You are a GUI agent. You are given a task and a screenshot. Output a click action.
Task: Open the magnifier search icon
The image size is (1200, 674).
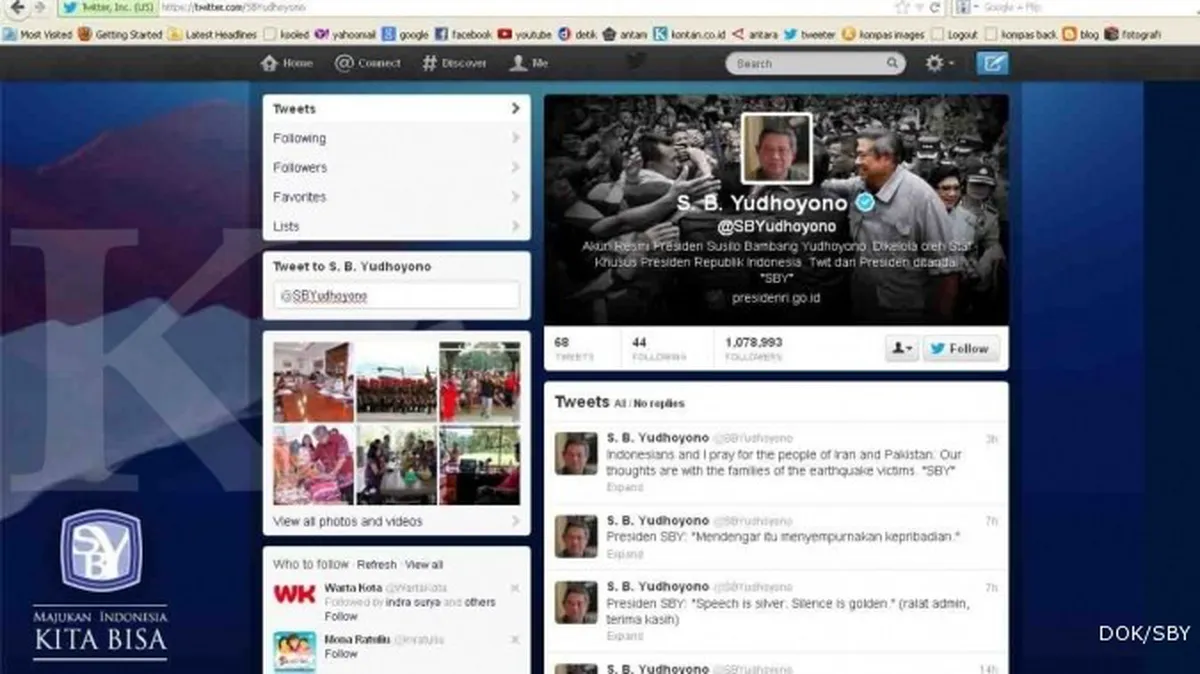click(891, 63)
